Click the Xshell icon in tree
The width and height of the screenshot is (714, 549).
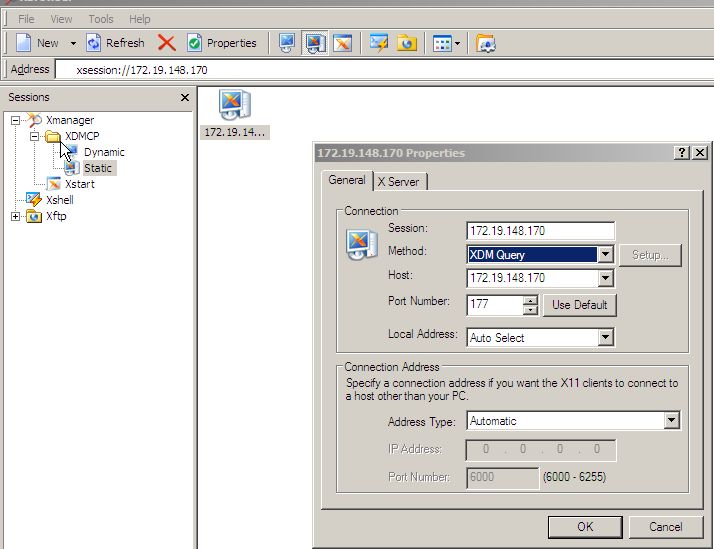pos(34,199)
